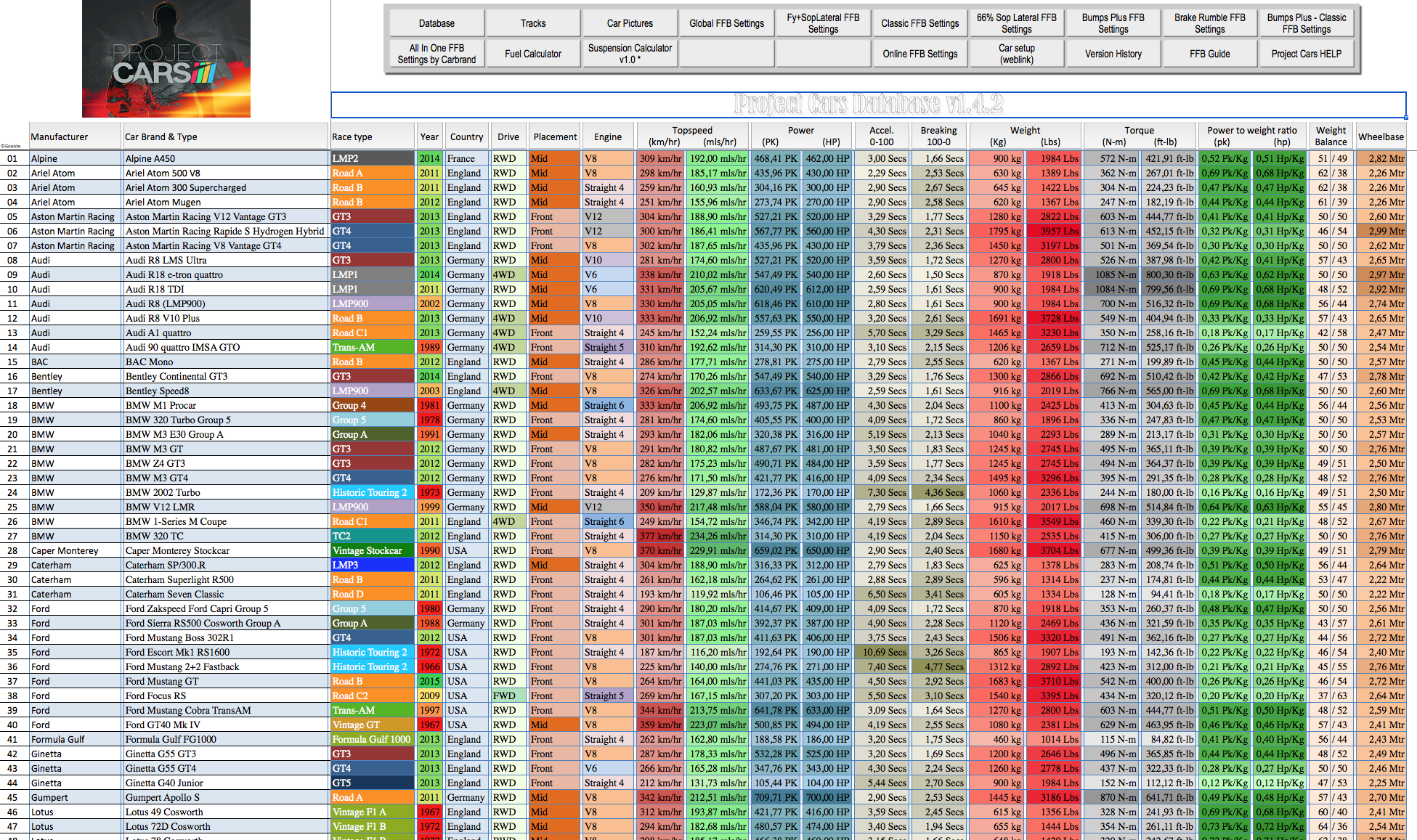Open Bumps Plus Classic FFB Settings
This screenshot has width=1417, height=840.
click(x=1306, y=20)
